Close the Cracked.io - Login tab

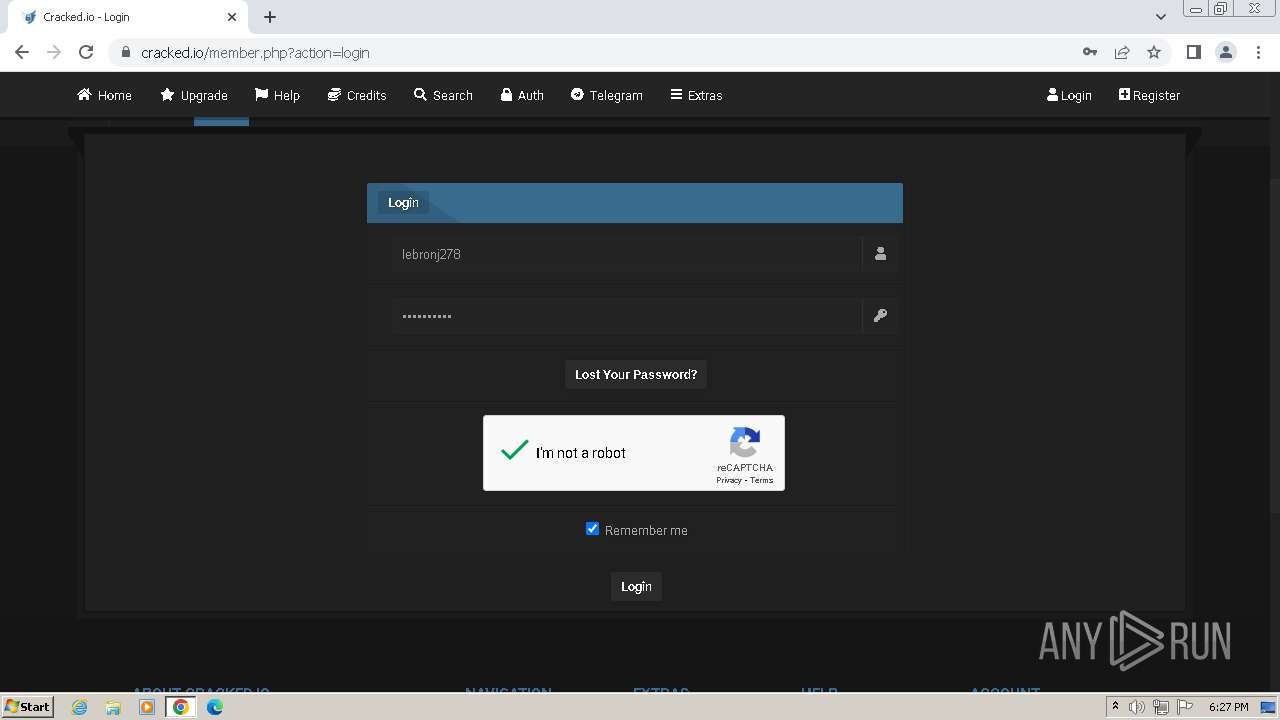pos(231,17)
